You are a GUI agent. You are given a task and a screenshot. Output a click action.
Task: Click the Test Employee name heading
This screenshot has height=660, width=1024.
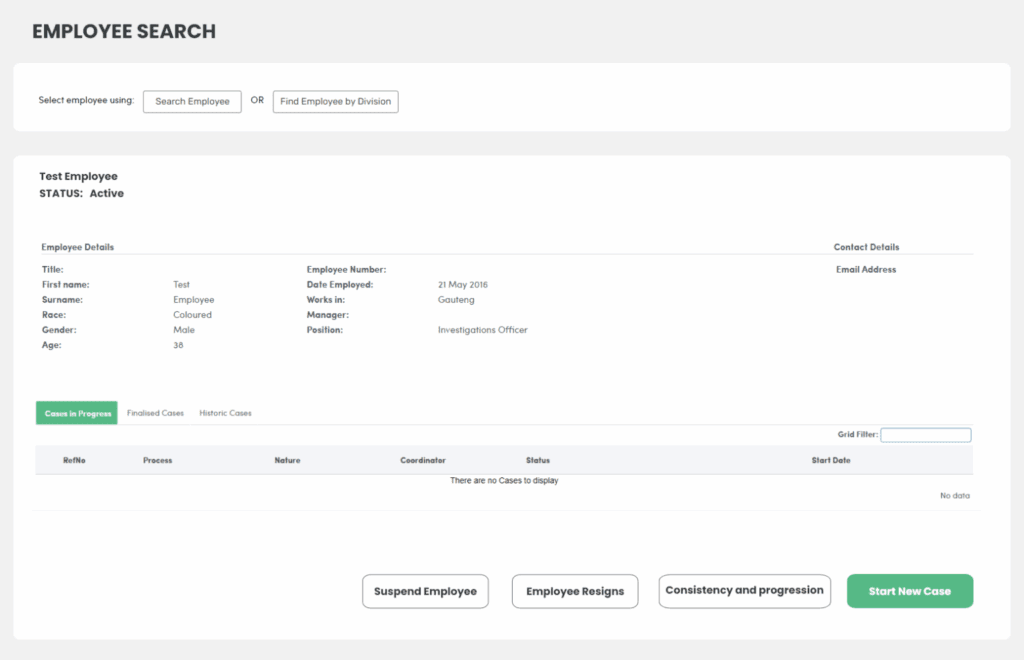click(78, 176)
